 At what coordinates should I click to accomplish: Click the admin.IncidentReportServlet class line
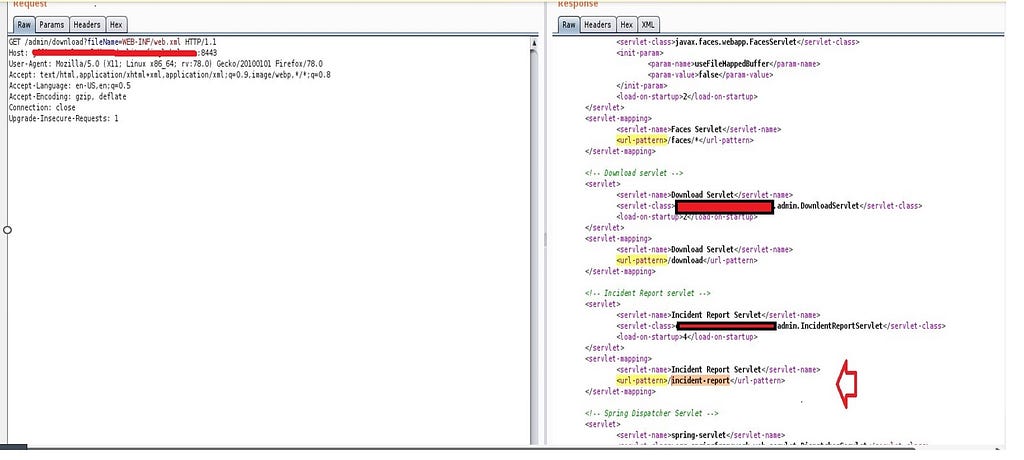pos(780,325)
